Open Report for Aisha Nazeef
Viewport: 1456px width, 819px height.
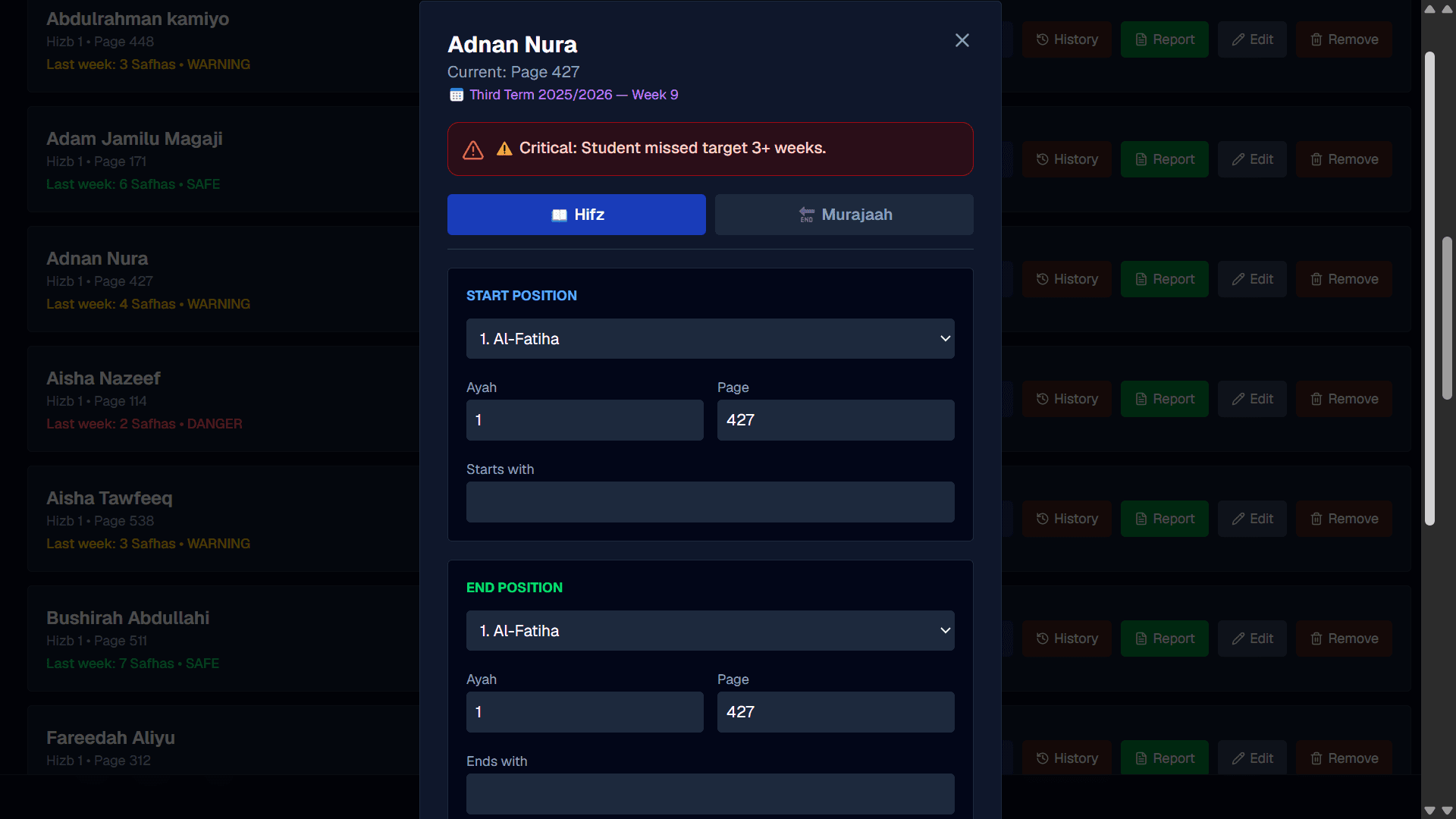[x=1165, y=399]
